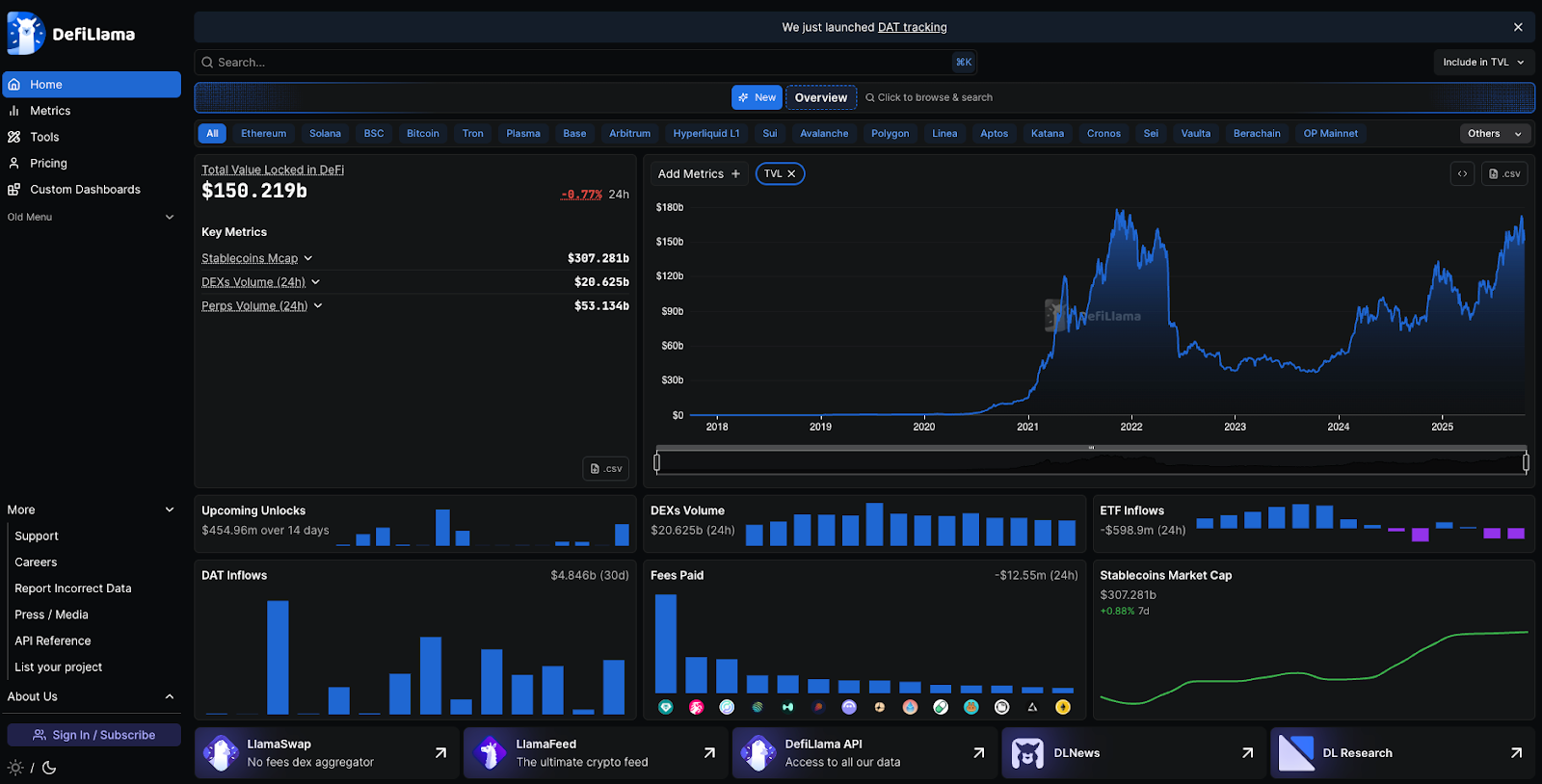This screenshot has width=1542, height=784.
Task: Open LlamaSwap arrow icon link
Action: [440, 753]
